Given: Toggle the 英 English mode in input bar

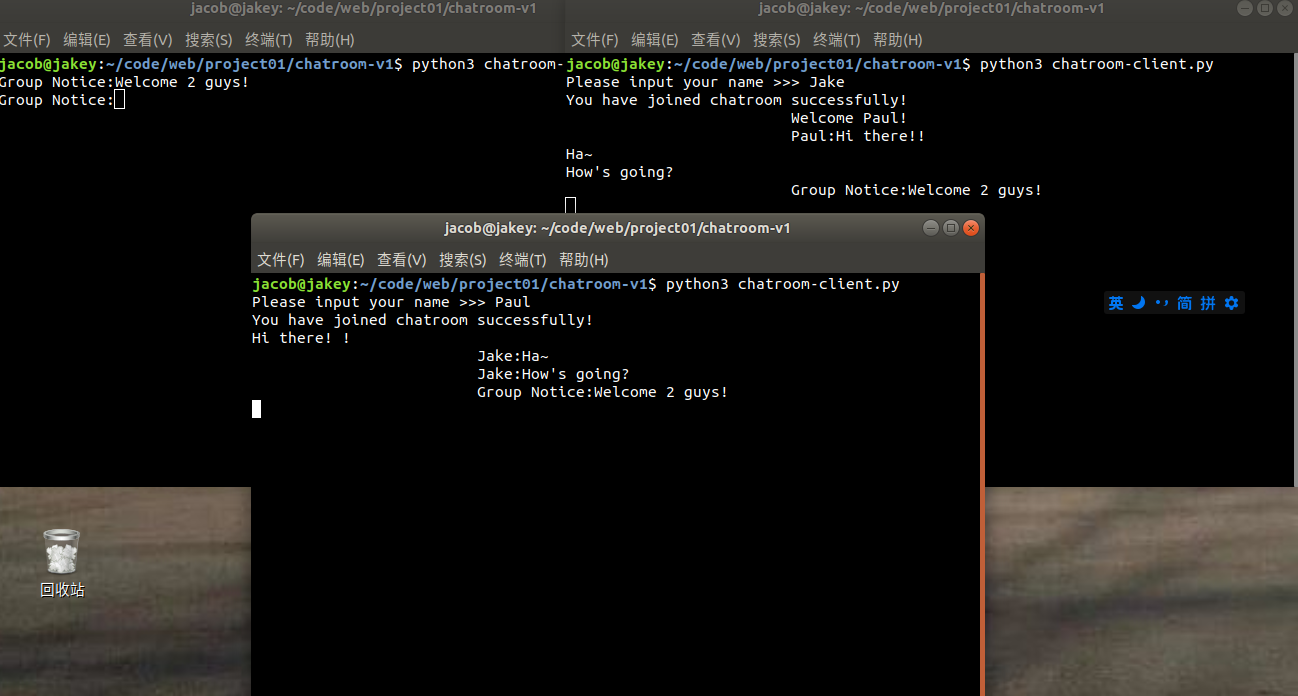Looking at the screenshot, I should [x=1116, y=303].
